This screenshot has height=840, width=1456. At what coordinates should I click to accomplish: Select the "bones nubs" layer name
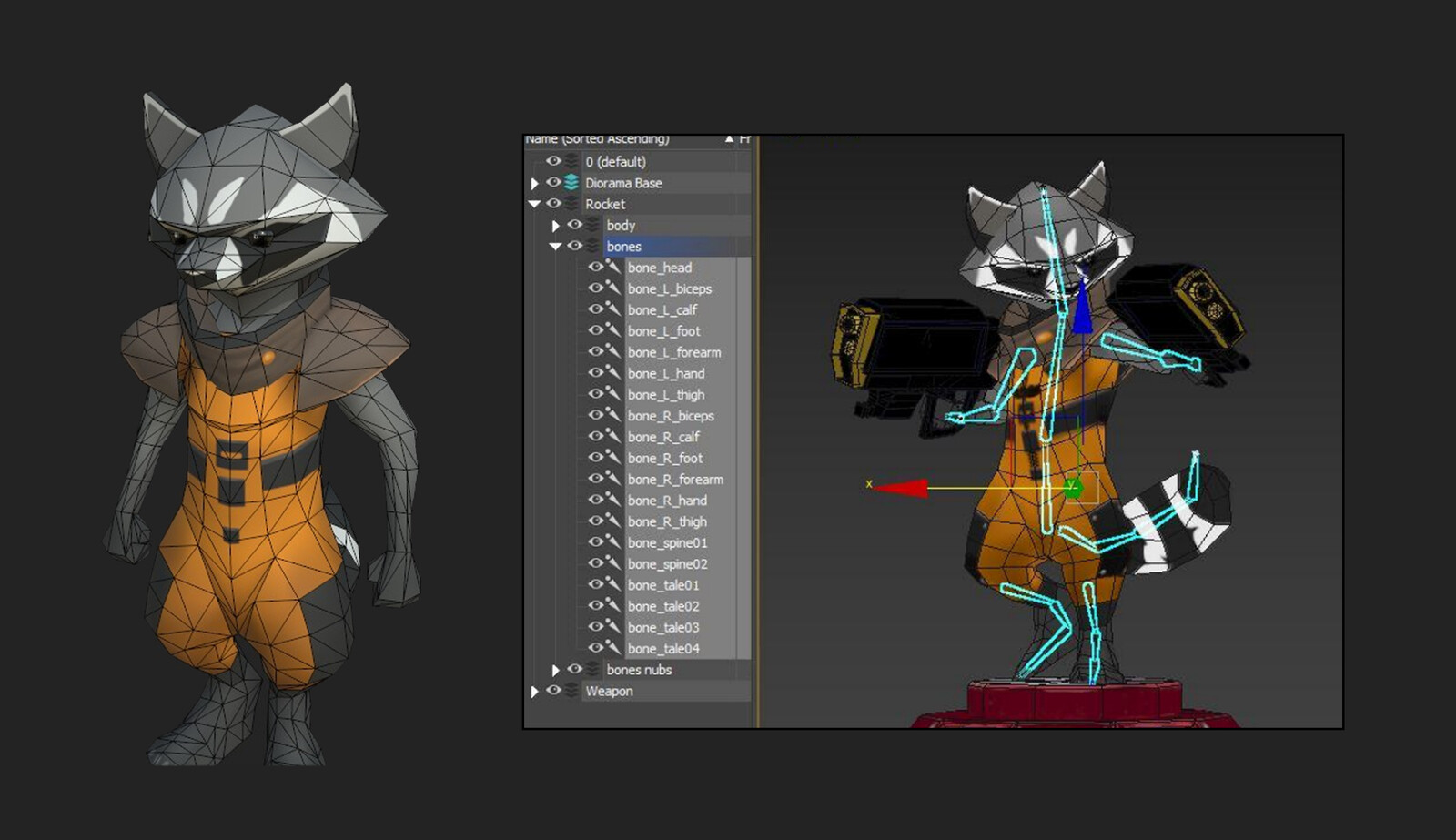click(x=639, y=670)
